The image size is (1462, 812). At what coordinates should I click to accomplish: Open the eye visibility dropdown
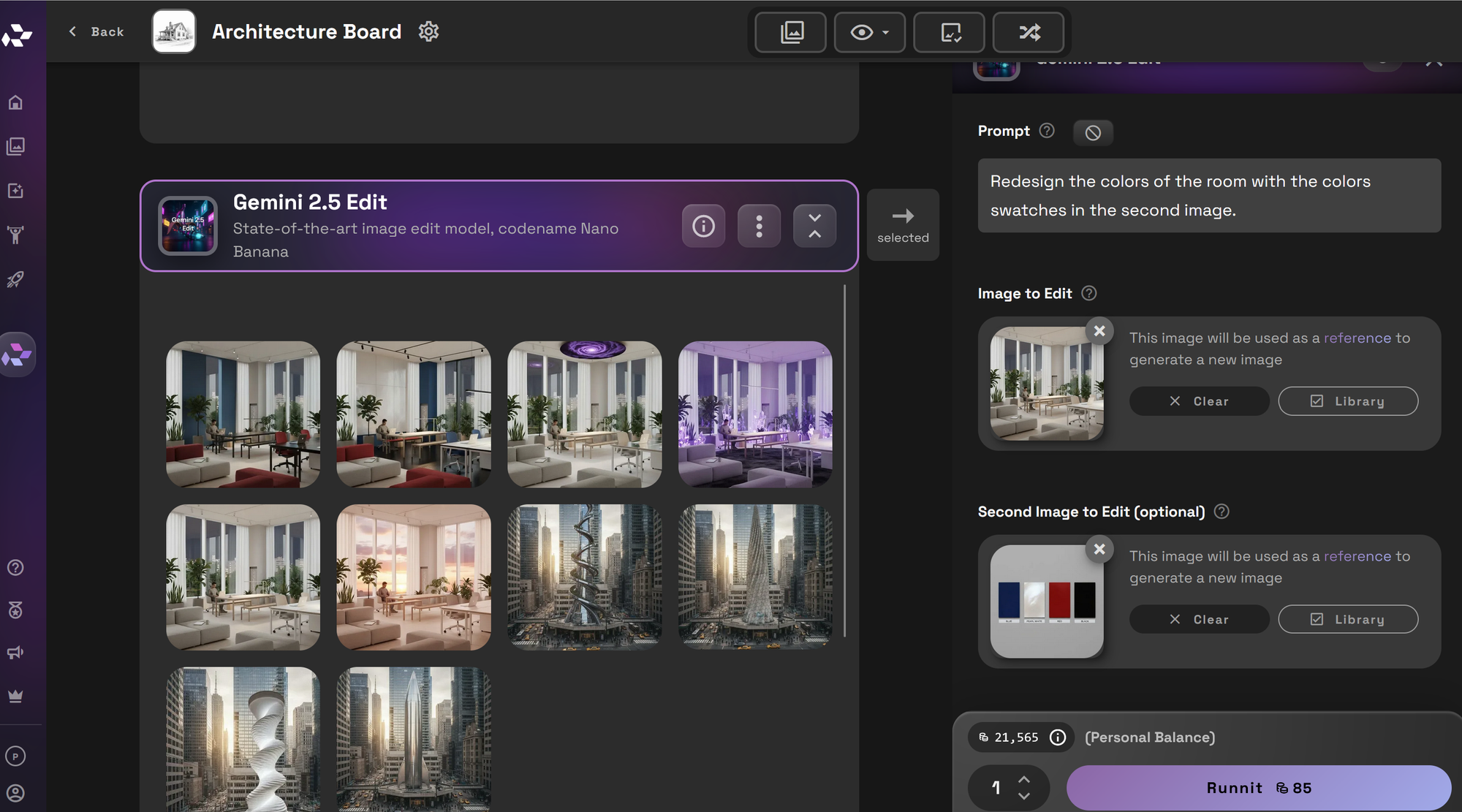[870, 32]
